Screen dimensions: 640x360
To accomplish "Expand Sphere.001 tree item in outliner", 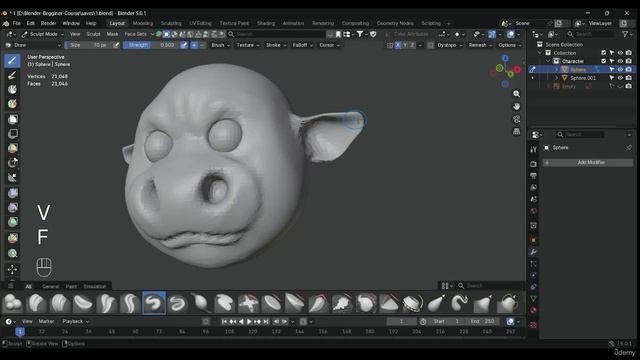I will coord(556,78).
